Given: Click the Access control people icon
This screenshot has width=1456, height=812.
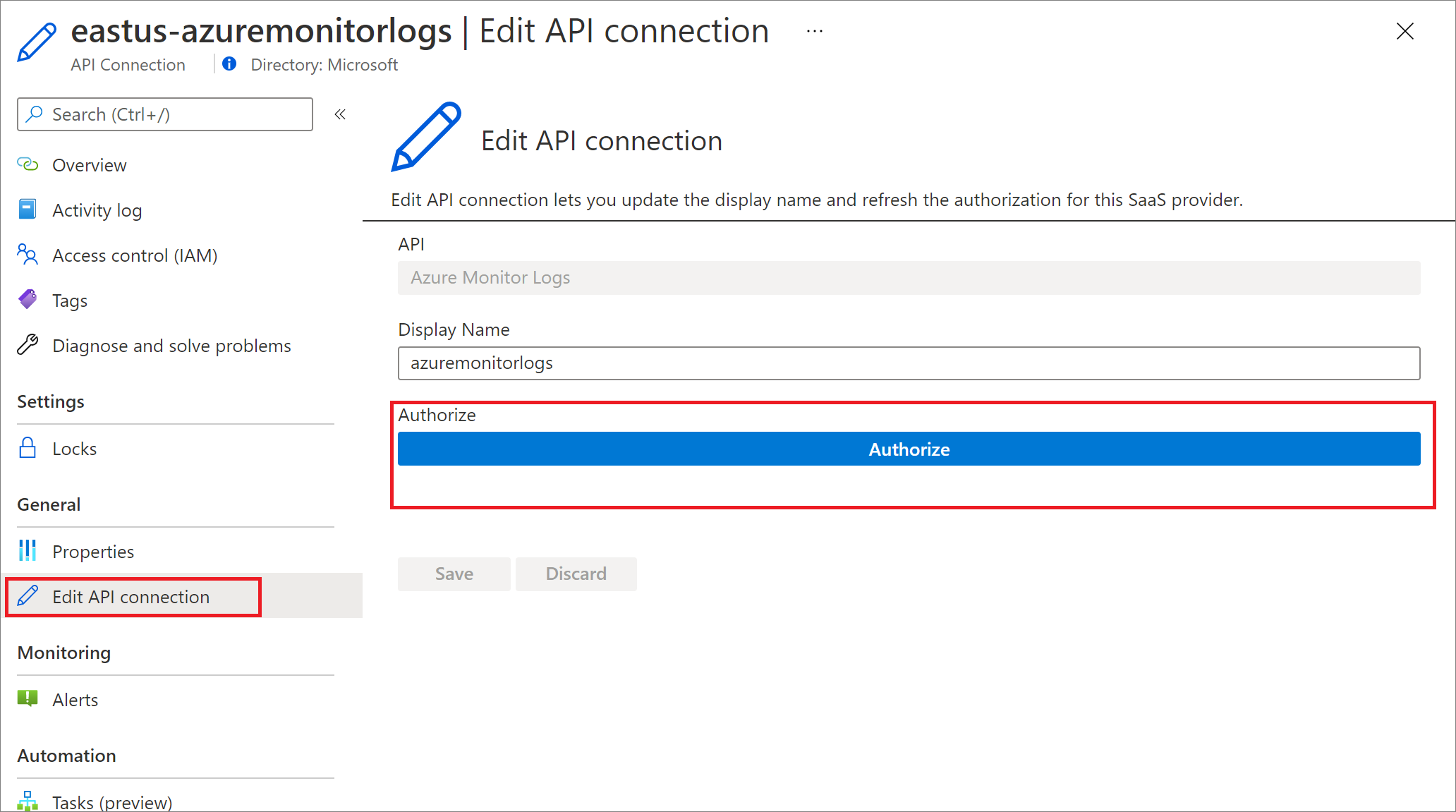Looking at the screenshot, I should pos(28,255).
